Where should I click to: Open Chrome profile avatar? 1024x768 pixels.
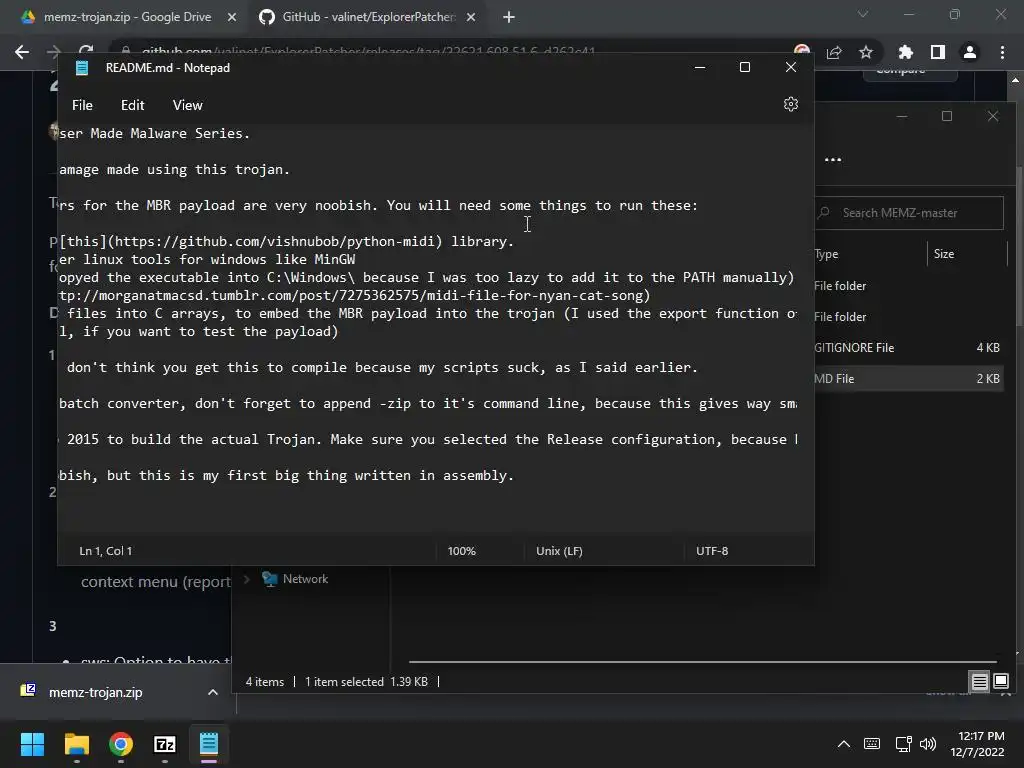[x=970, y=52]
